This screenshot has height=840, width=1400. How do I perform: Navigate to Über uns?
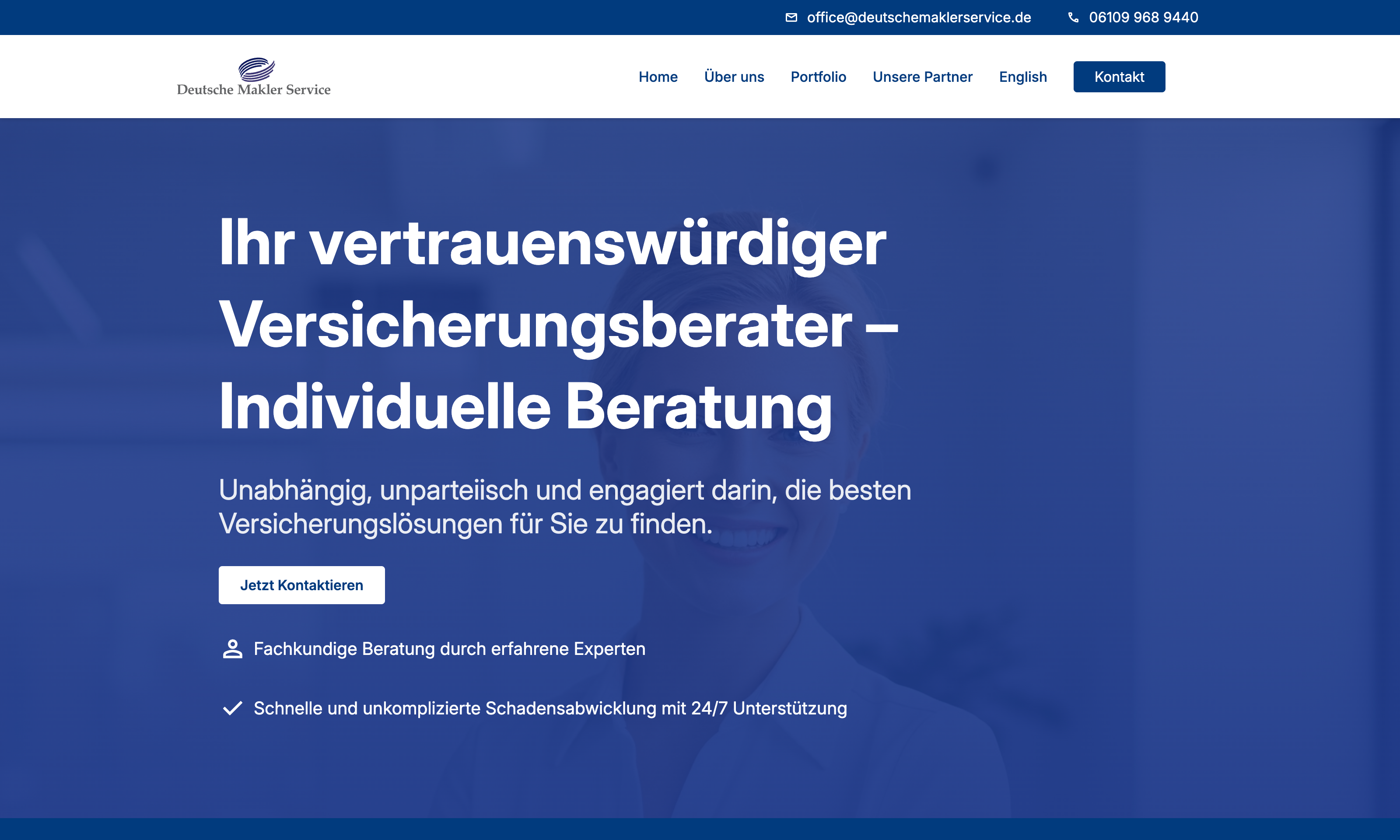[734, 77]
